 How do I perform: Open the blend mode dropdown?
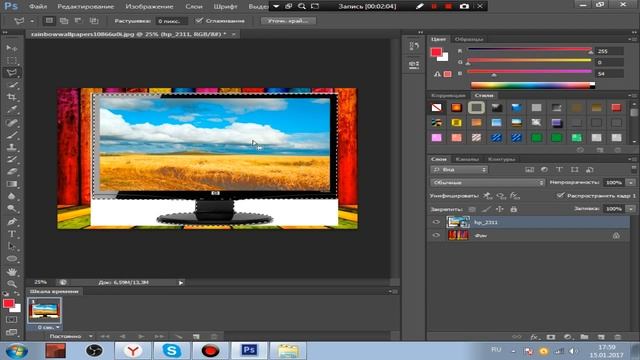tap(488, 182)
